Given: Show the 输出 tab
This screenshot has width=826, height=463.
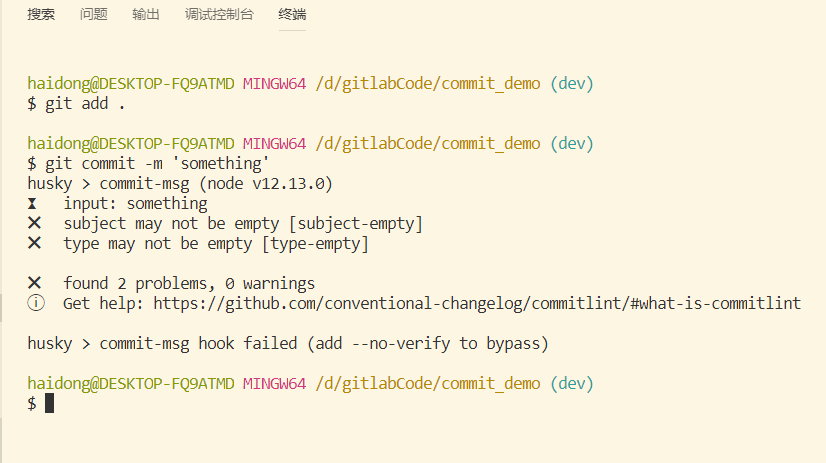Looking at the screenshot, I should (x=146, y=14).
